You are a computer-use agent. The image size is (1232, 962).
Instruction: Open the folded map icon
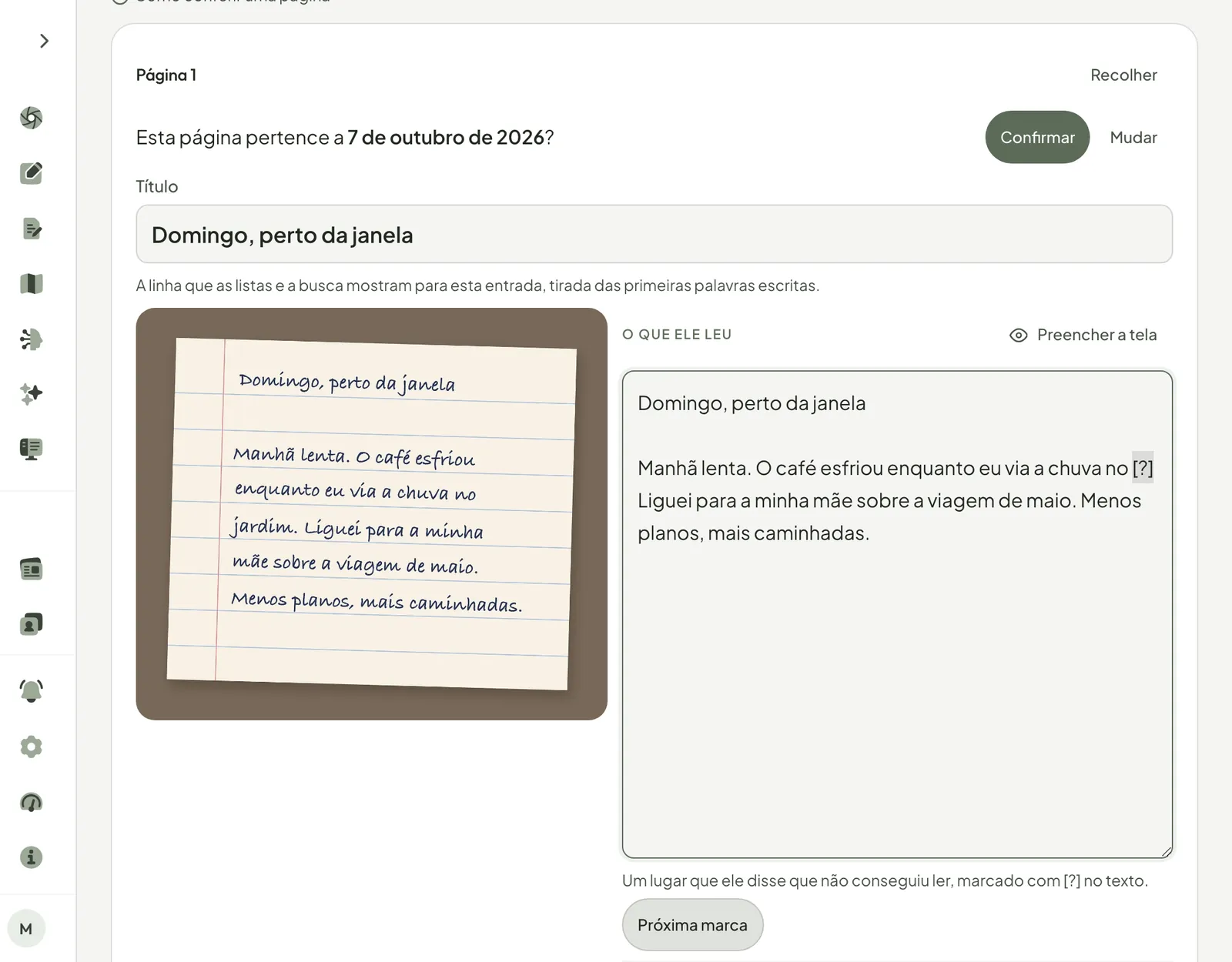tap(31, 284)
